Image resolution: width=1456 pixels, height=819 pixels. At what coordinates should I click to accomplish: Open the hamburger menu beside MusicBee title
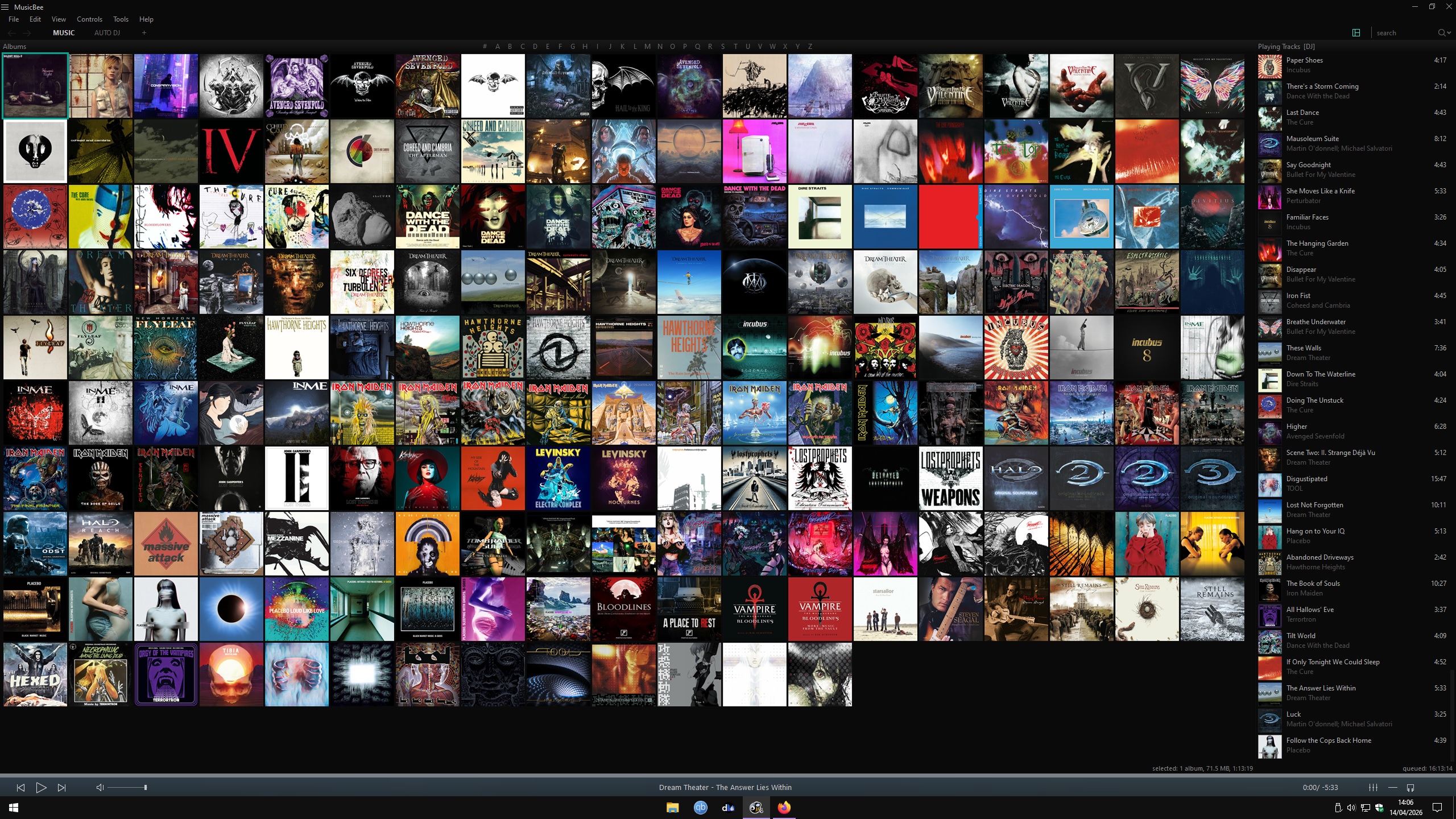tap(5, 7)
